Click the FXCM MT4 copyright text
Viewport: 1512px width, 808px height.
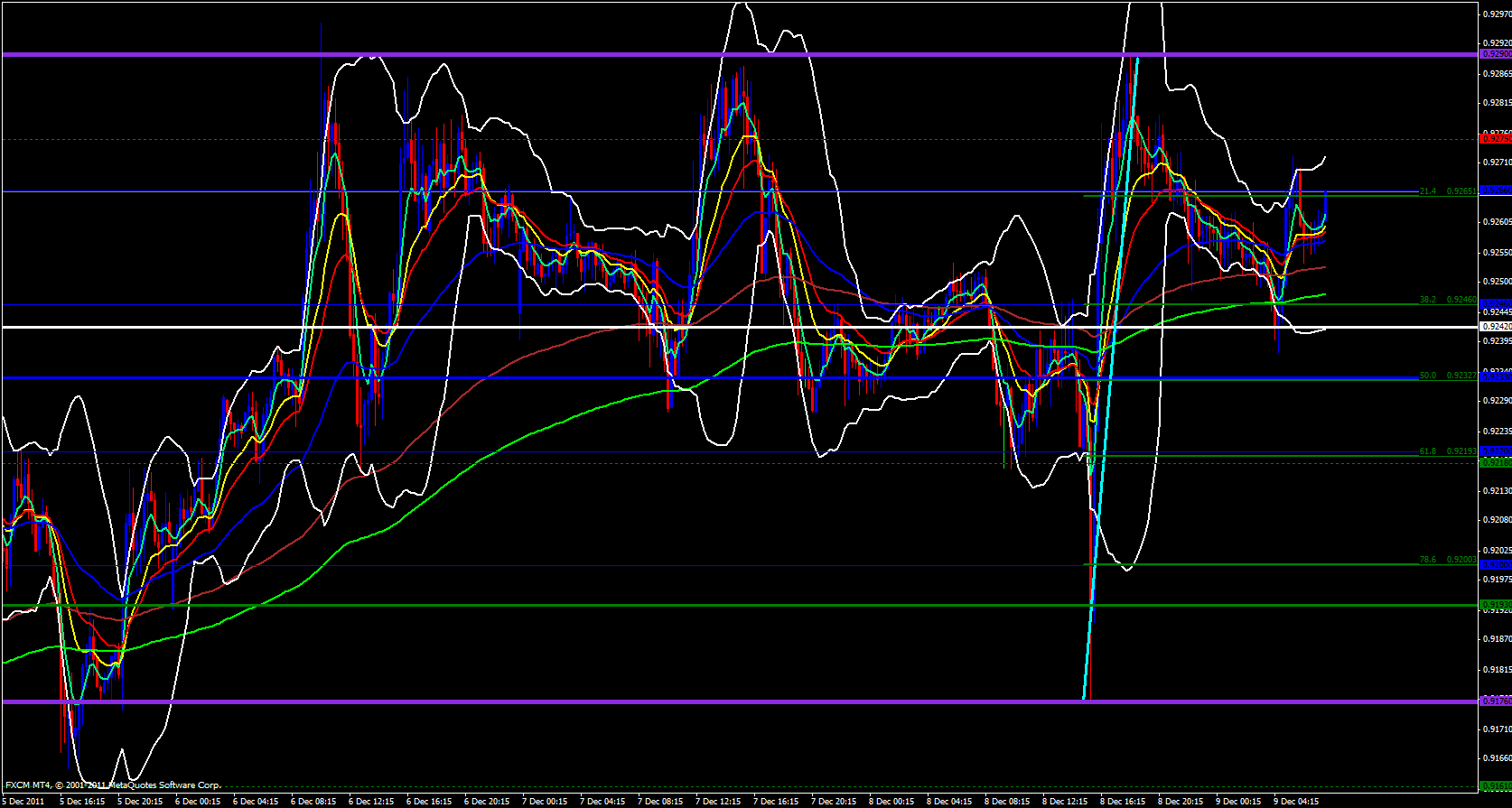pyautogui.click(x=113, y=785)
